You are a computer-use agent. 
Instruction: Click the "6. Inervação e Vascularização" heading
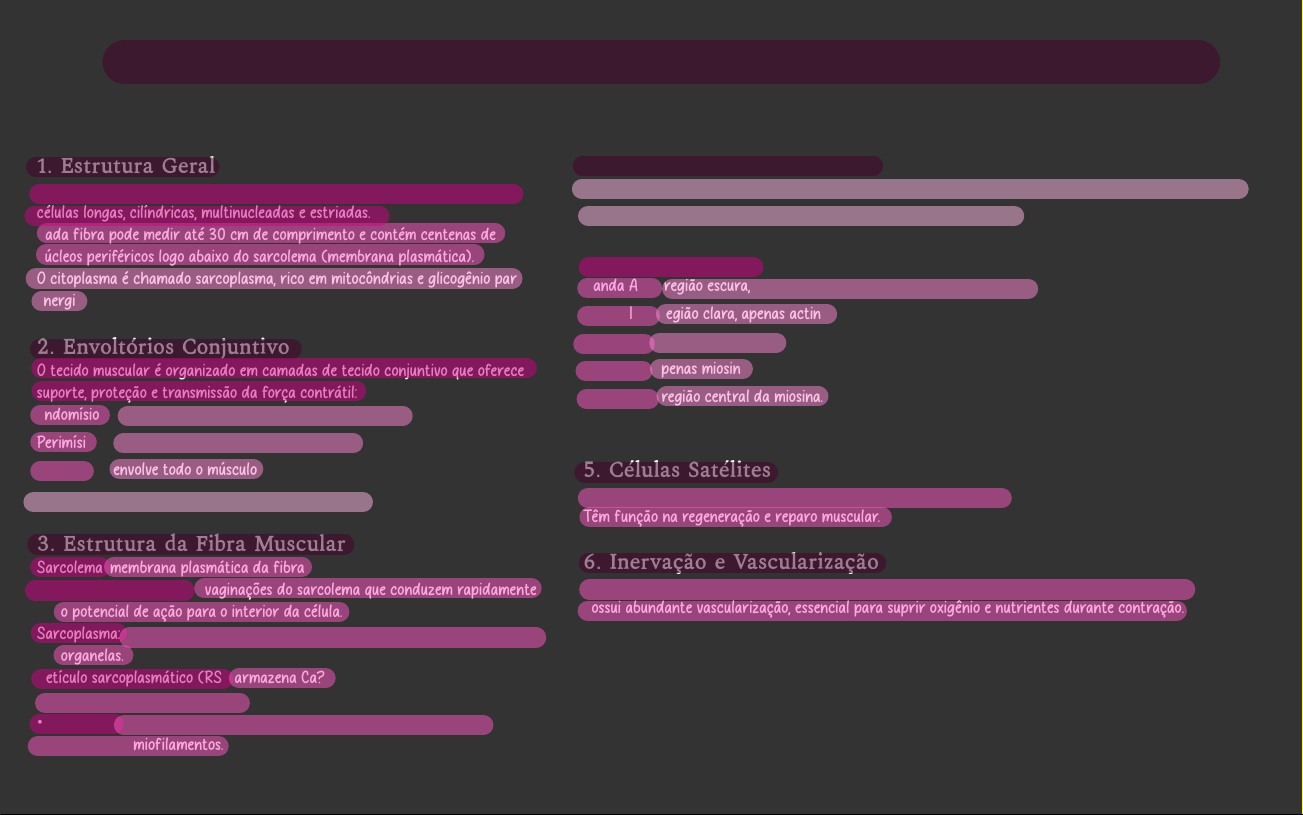[732, 562]
